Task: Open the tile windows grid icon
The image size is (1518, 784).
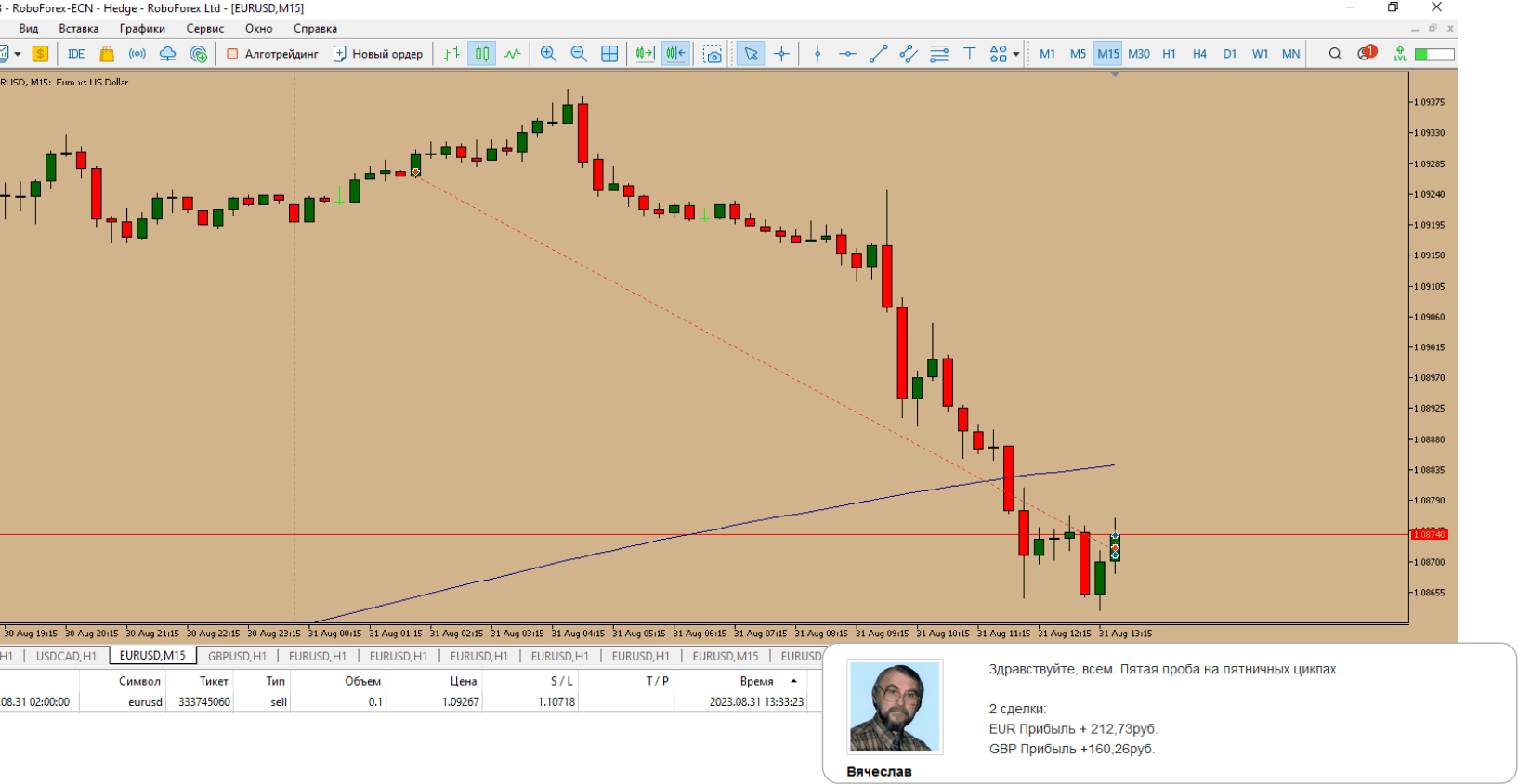Action: [x=609, y=54]
